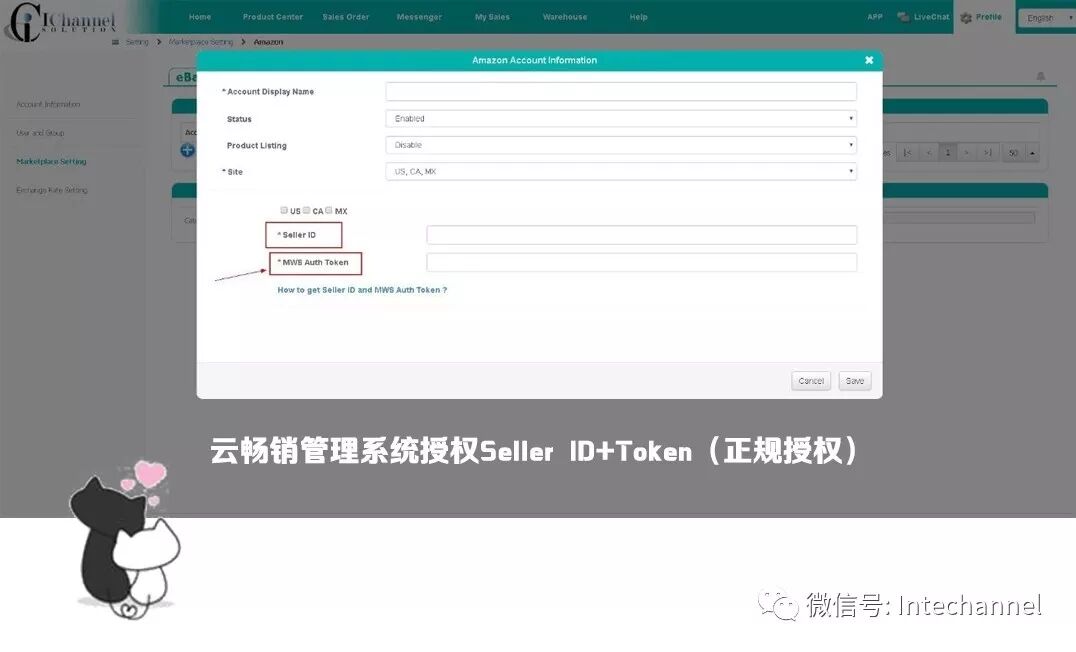The image size is (1076, 652).
Task: Check the MX site checkbox
Action: 329,210
